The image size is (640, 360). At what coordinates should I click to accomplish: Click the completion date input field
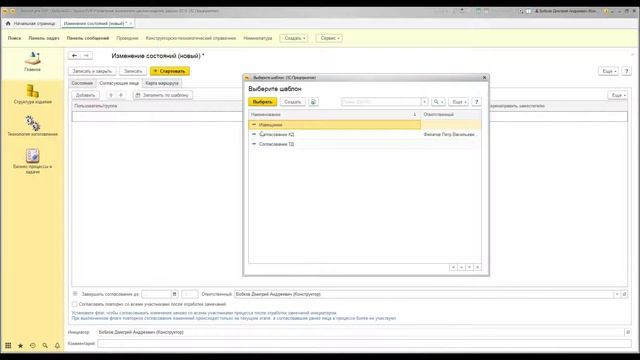tap(156, 294)
